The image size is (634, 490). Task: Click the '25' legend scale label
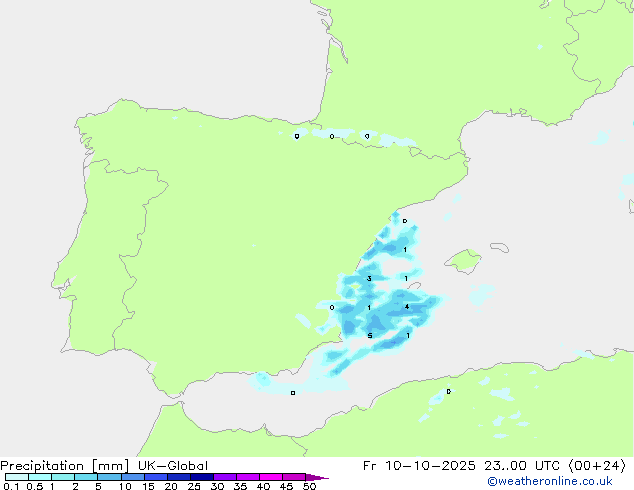(x=194, y=486)
